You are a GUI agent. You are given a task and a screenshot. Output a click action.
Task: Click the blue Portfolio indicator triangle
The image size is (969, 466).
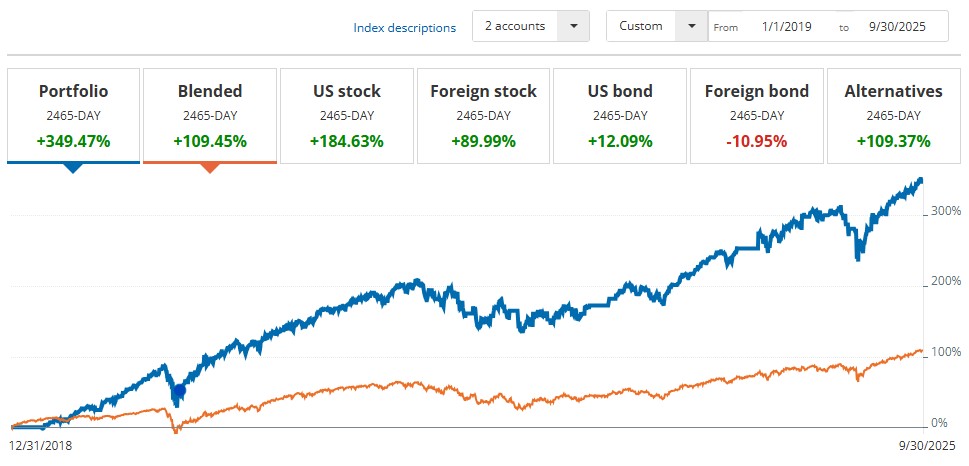pos(73,168)
